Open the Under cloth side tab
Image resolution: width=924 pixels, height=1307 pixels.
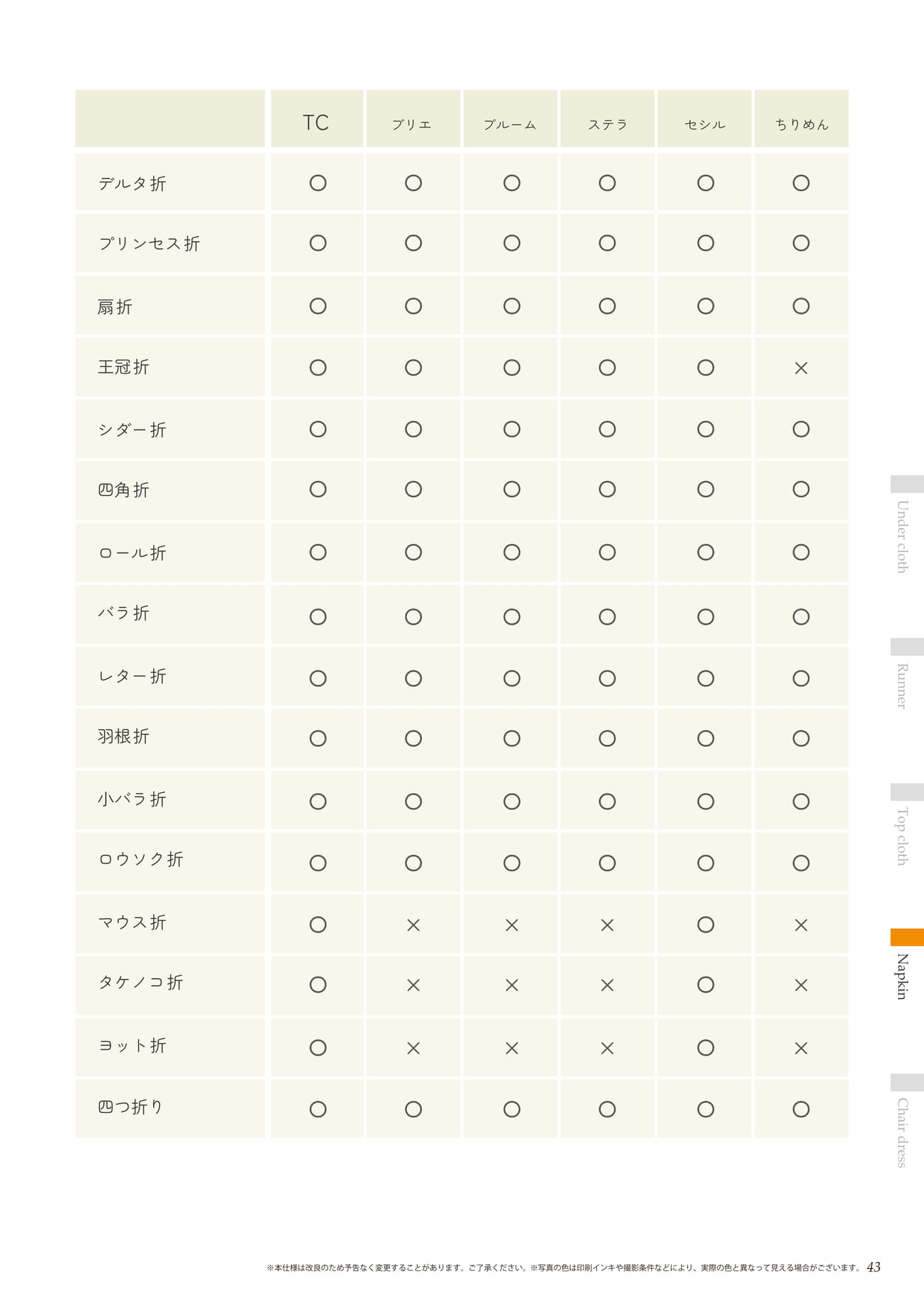tap(902, 536)
